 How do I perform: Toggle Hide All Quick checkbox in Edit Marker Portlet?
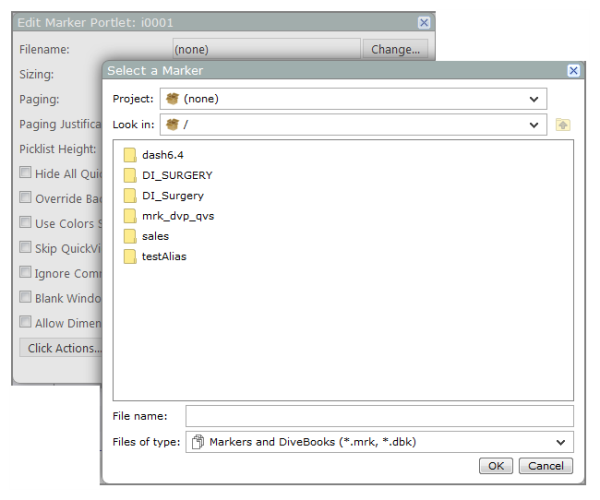[x=25, y=173]
